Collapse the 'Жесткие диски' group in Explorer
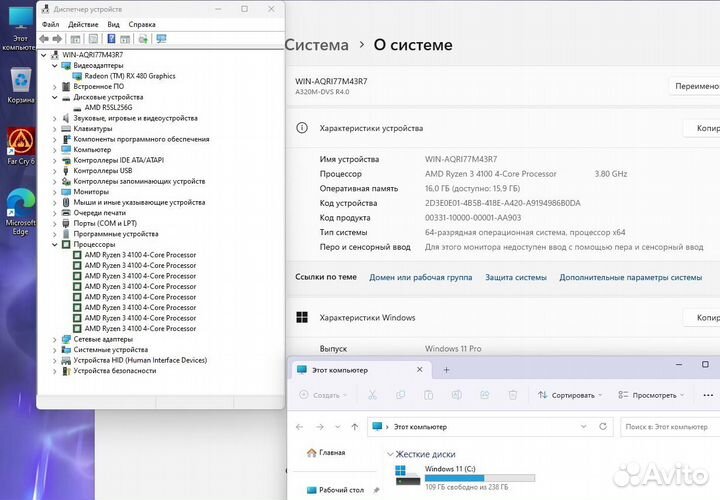 pos(390,454)
